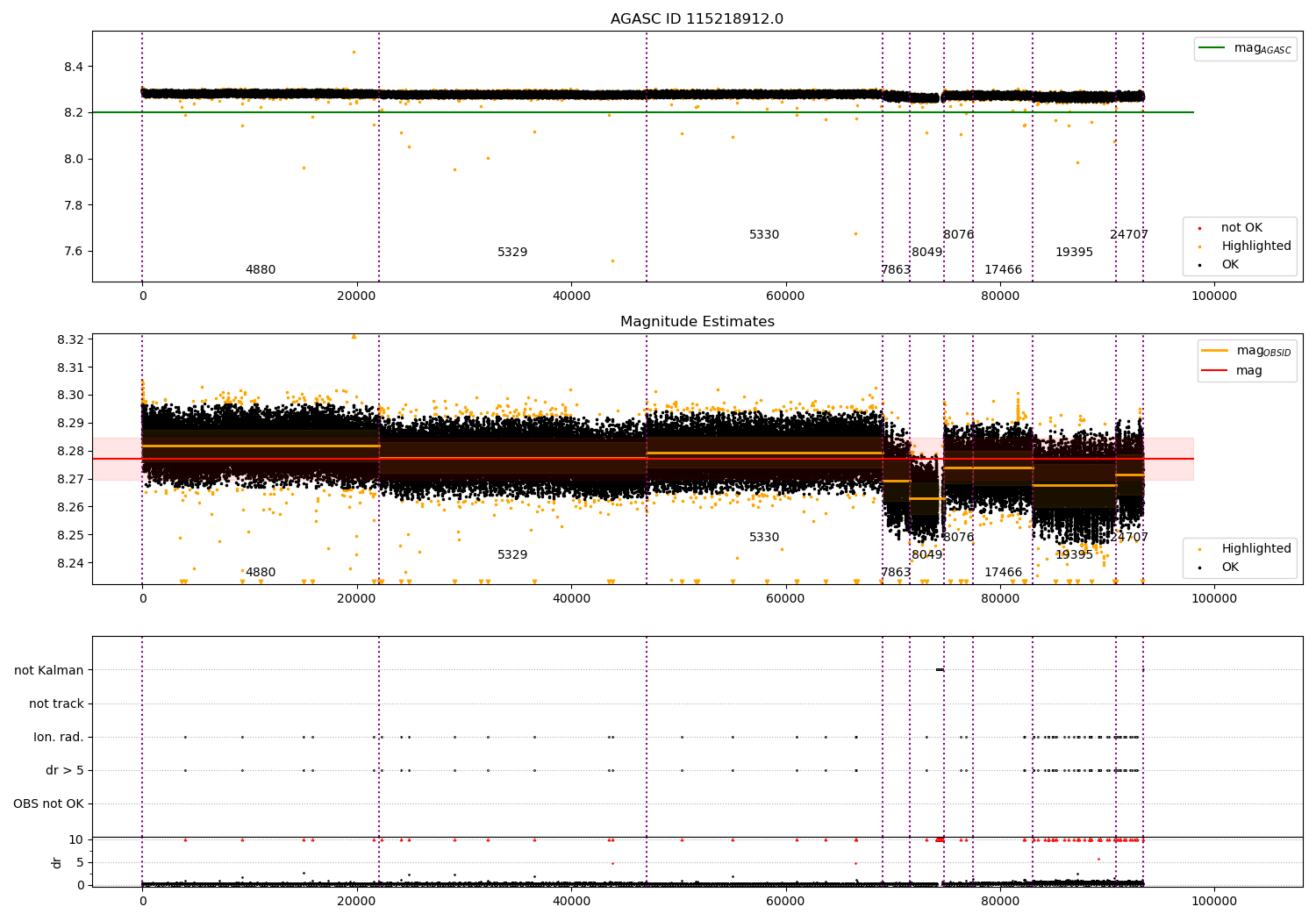Click the orange outlier point above 8.4 in the top plot
The width and height of the screenshot is (1316, 921).
[354, 52]
